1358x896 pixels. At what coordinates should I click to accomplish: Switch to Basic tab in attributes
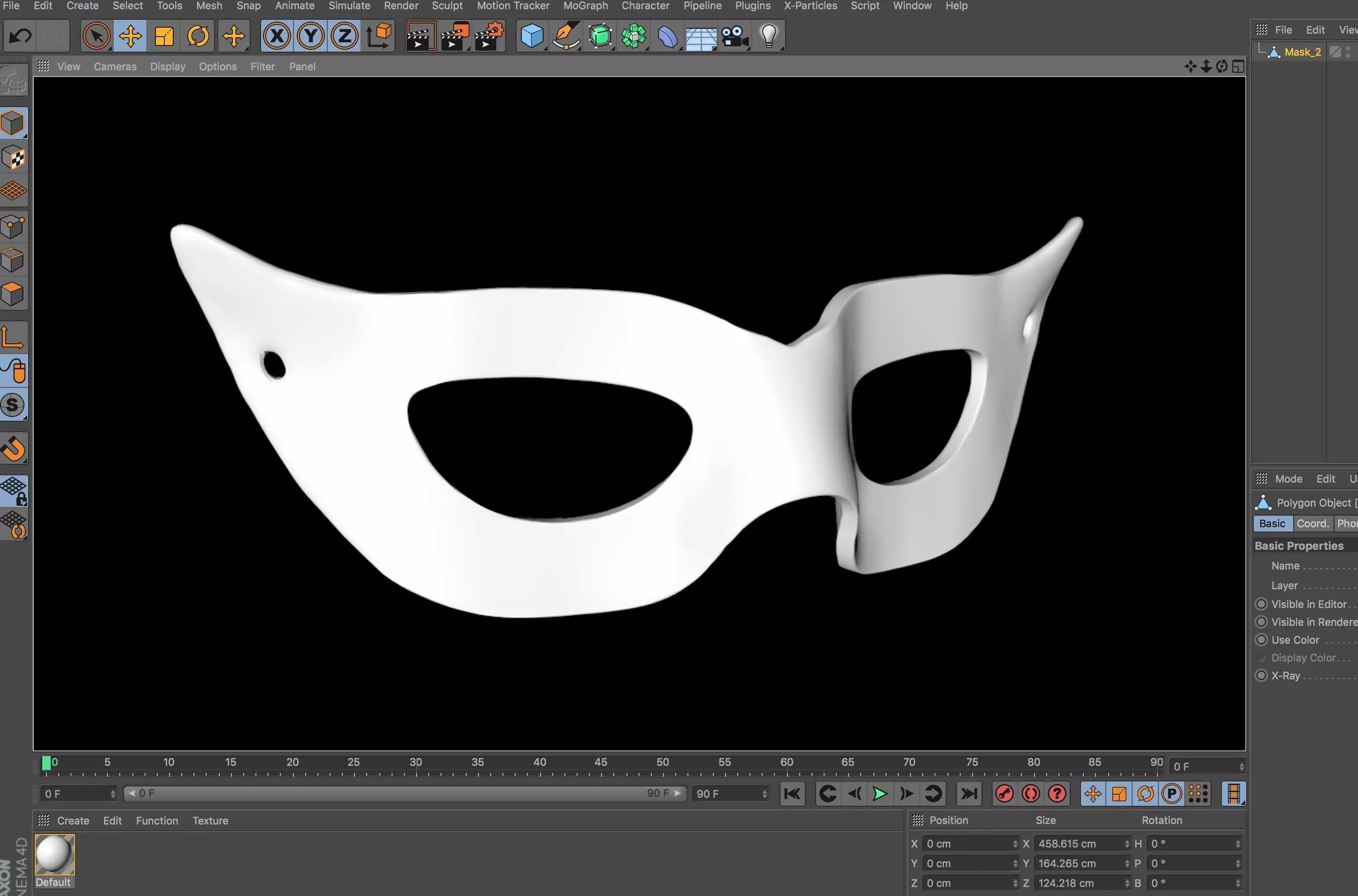coord(1272,524)
